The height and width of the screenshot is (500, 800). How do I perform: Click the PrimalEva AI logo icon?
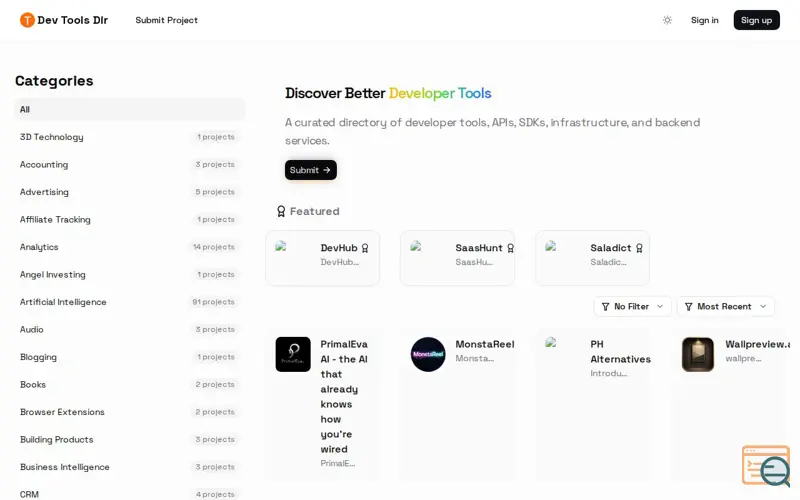(293, 354)
